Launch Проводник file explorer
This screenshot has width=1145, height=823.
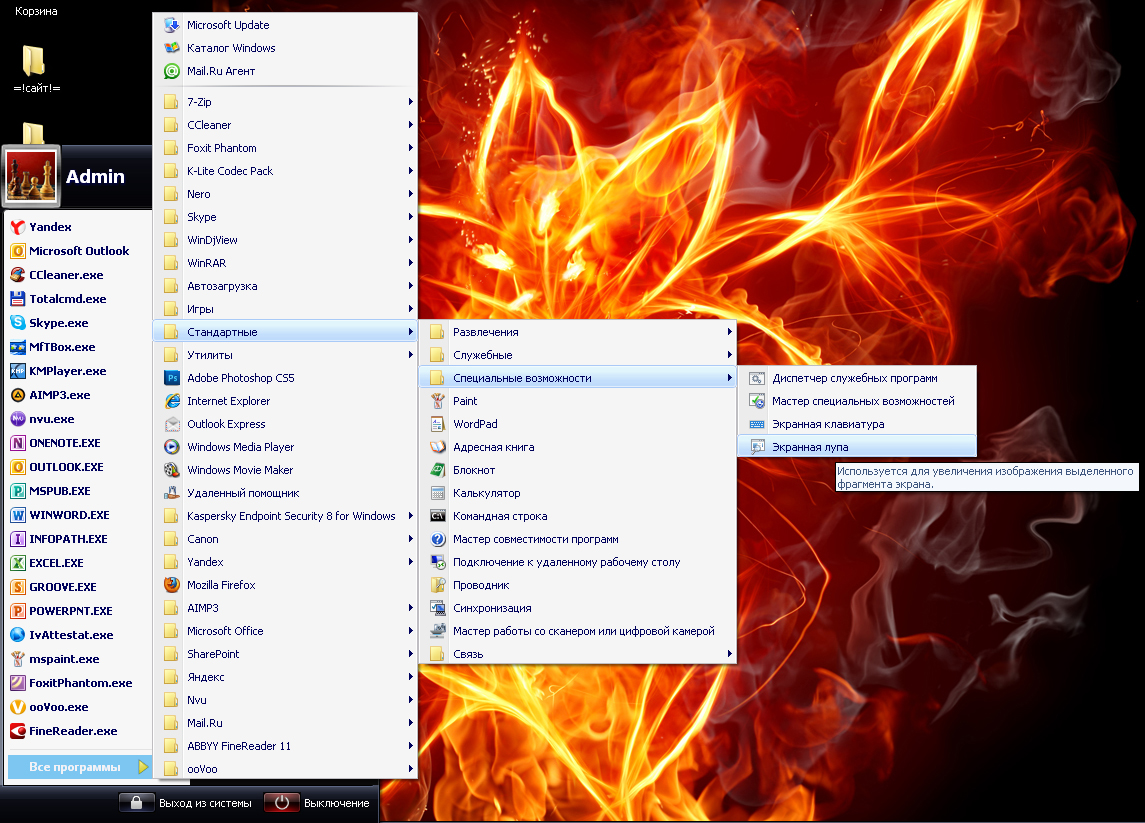578,585
